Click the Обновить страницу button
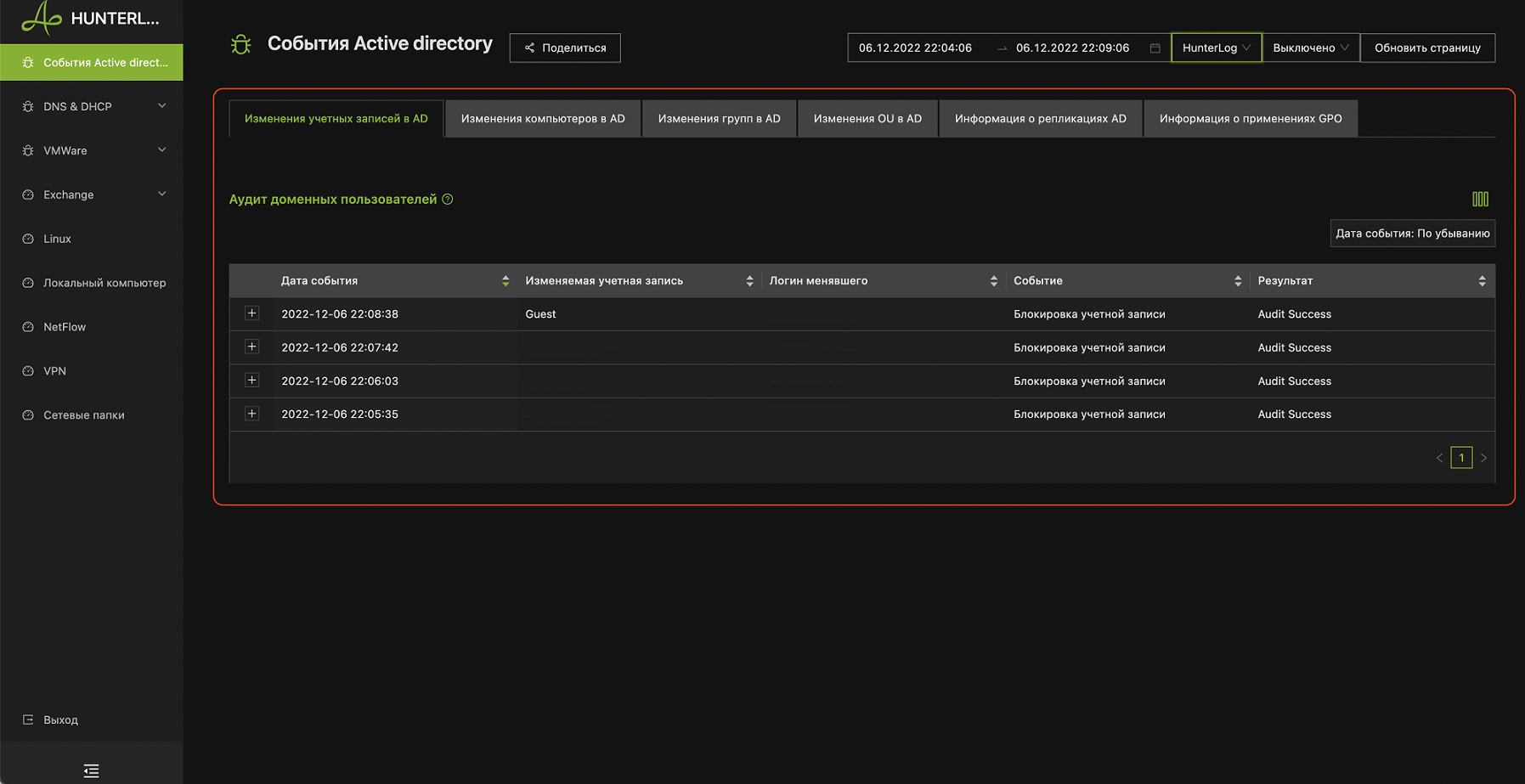1525x784 pixels. coord(1427,48)
